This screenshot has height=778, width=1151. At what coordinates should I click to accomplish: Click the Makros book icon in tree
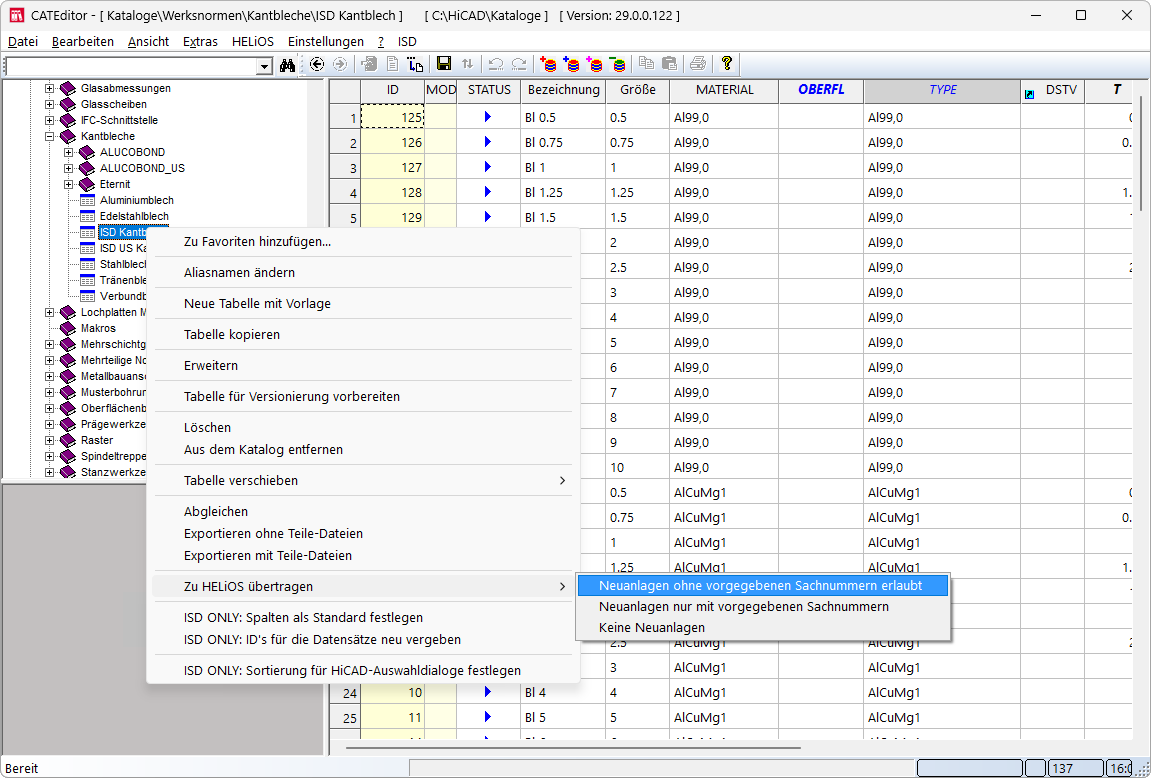[68, 328]
